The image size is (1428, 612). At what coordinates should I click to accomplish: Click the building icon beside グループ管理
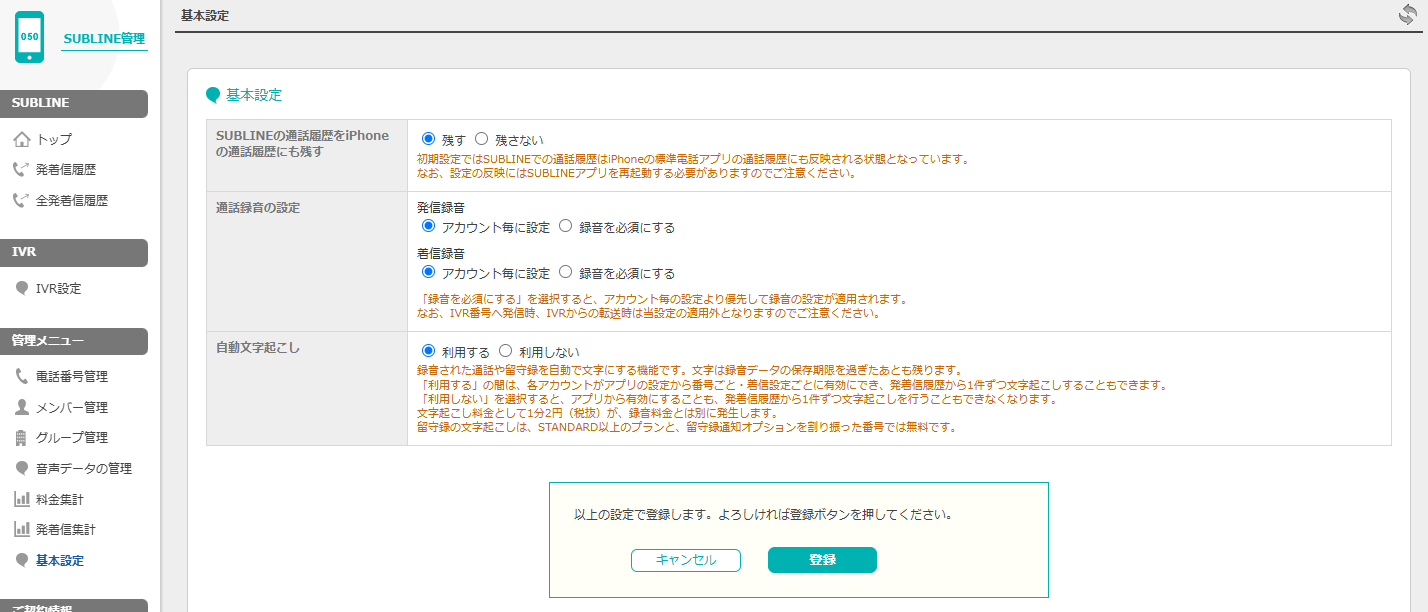[22, 437]
